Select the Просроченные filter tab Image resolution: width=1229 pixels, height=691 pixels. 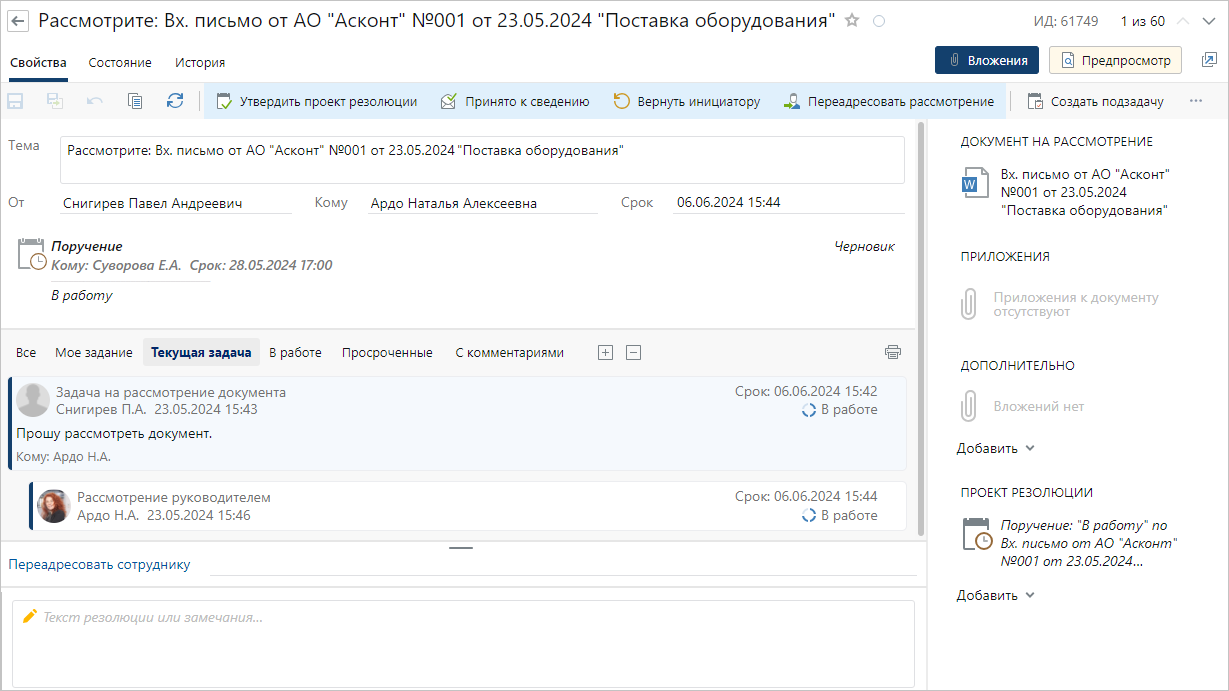pos(387,352)
